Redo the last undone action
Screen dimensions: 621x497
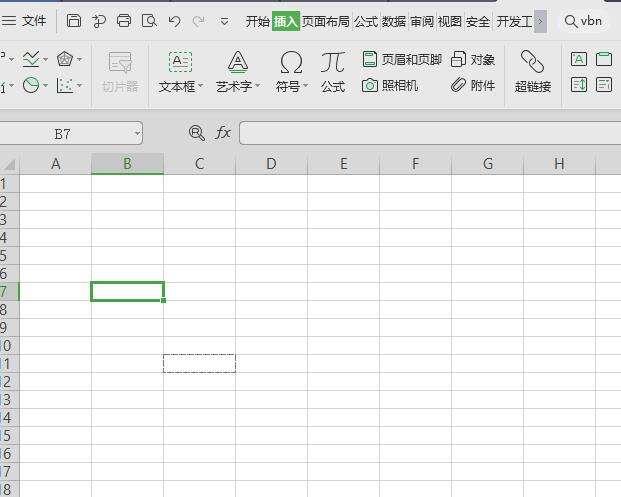(198, 21)
